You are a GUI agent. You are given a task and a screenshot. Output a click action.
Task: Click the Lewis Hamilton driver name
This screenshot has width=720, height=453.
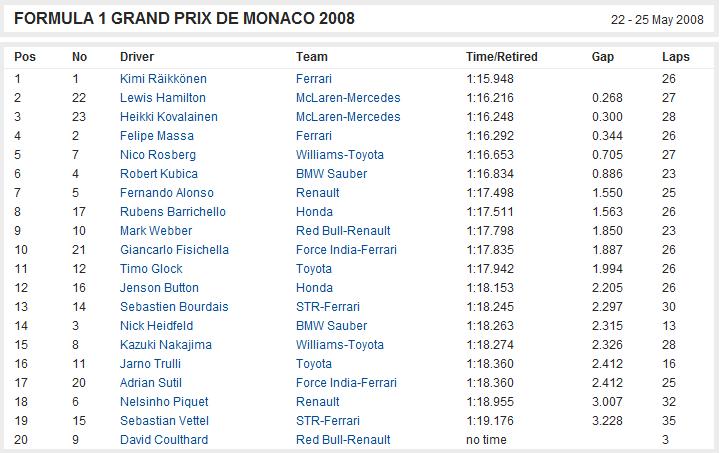(163, 98)
